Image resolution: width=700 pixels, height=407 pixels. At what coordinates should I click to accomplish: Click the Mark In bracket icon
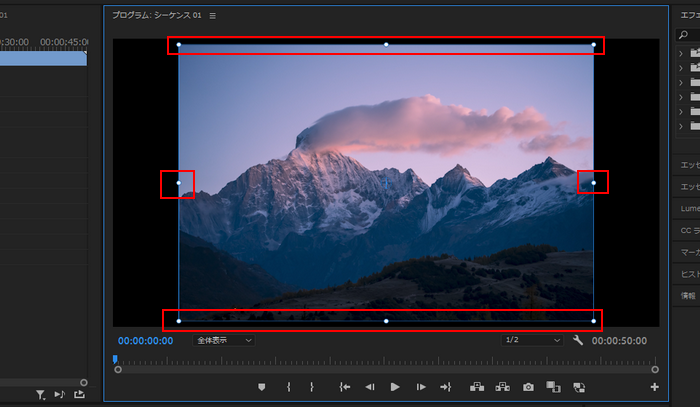pyautogui.click(x=288, y=386)
